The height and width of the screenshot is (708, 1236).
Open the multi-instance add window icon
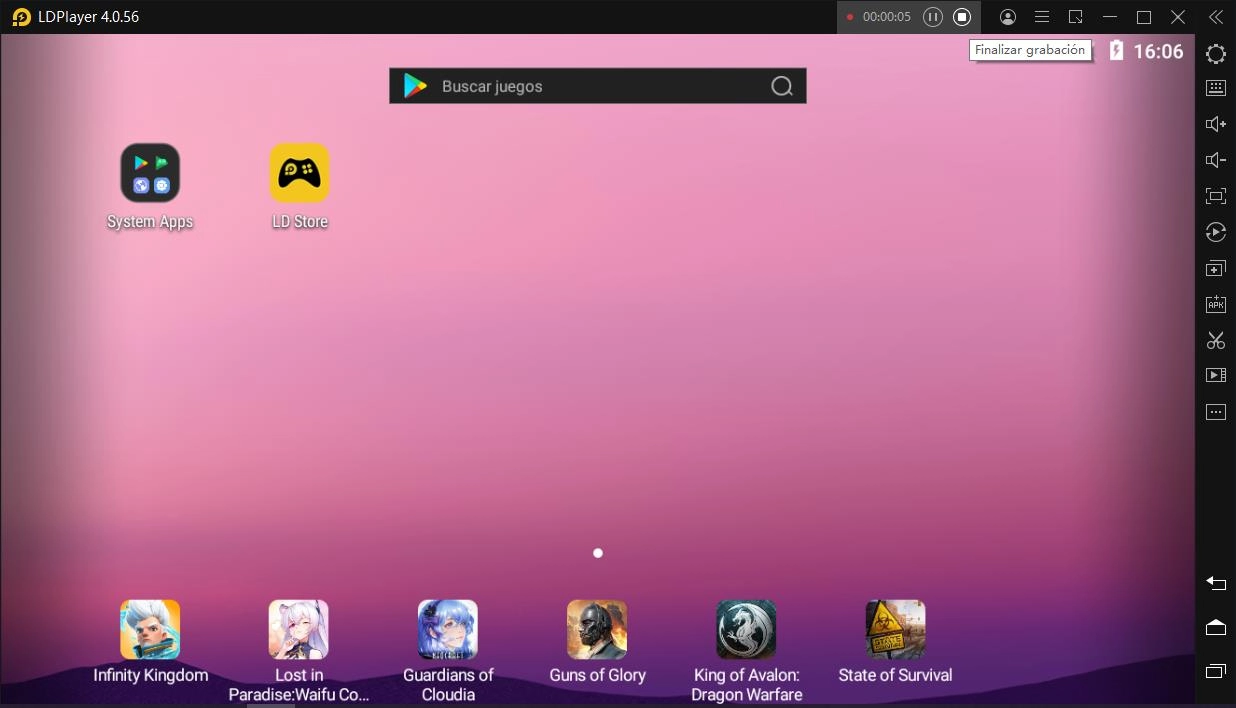[x=1216, y=268]
